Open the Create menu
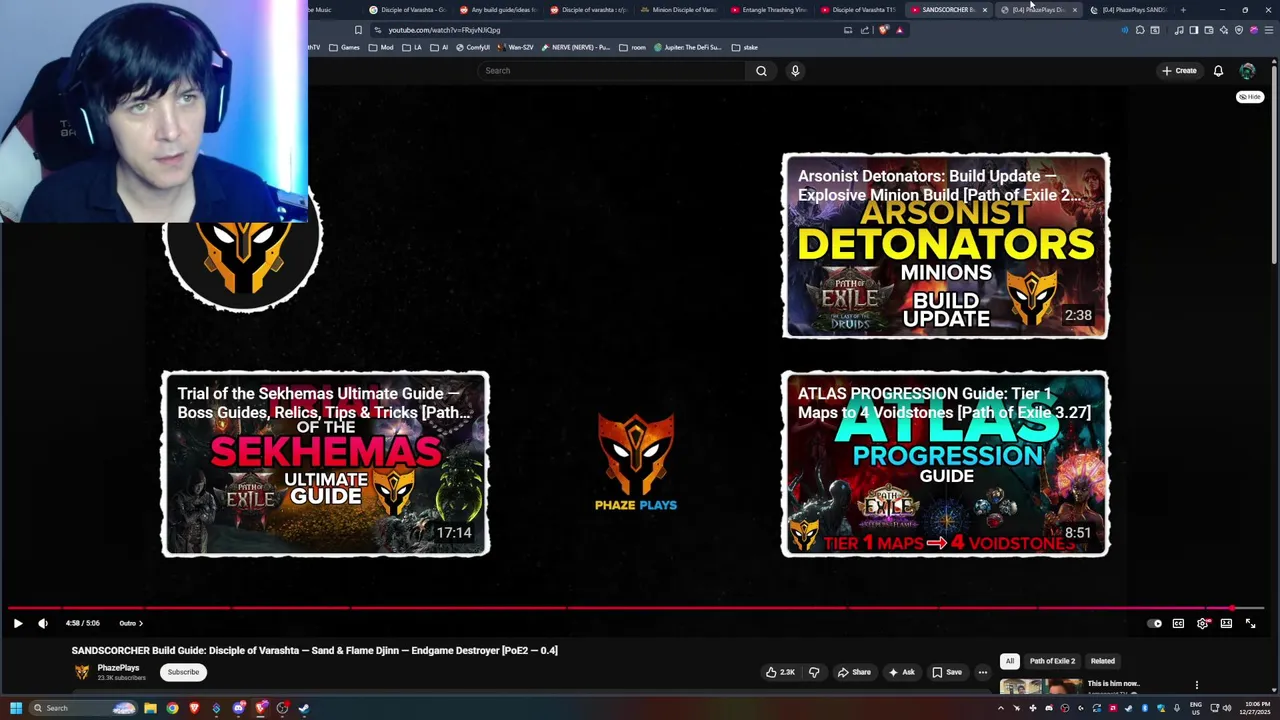 click(1179, 71)
